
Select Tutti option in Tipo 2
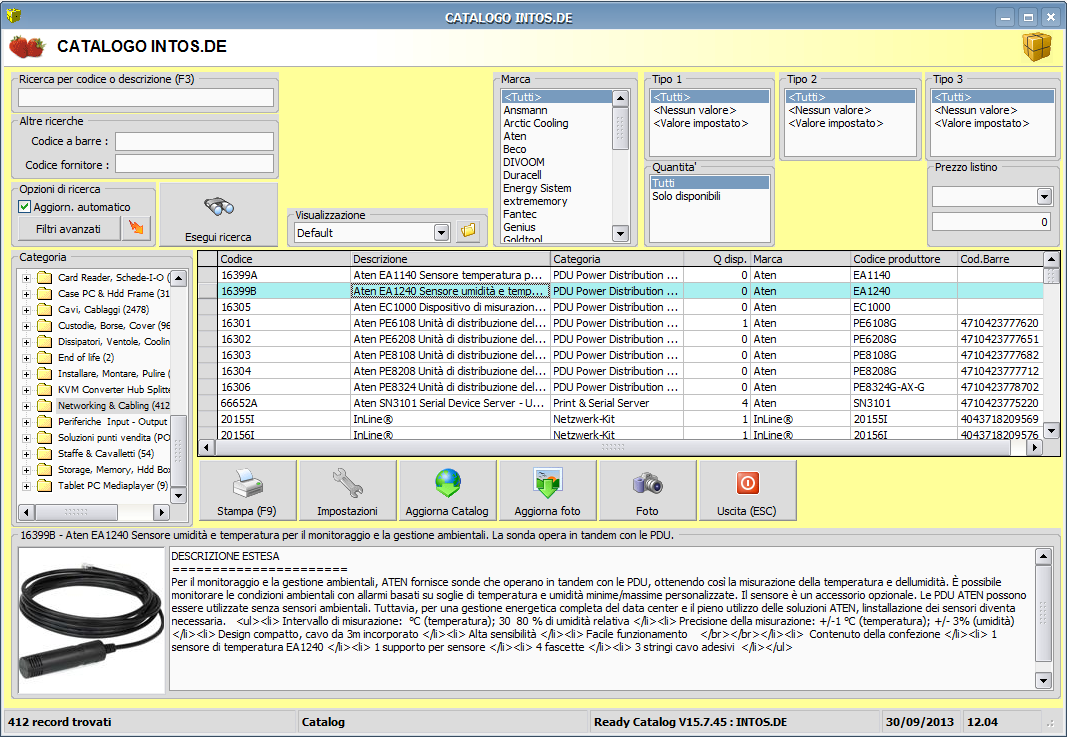pos(850,97)
